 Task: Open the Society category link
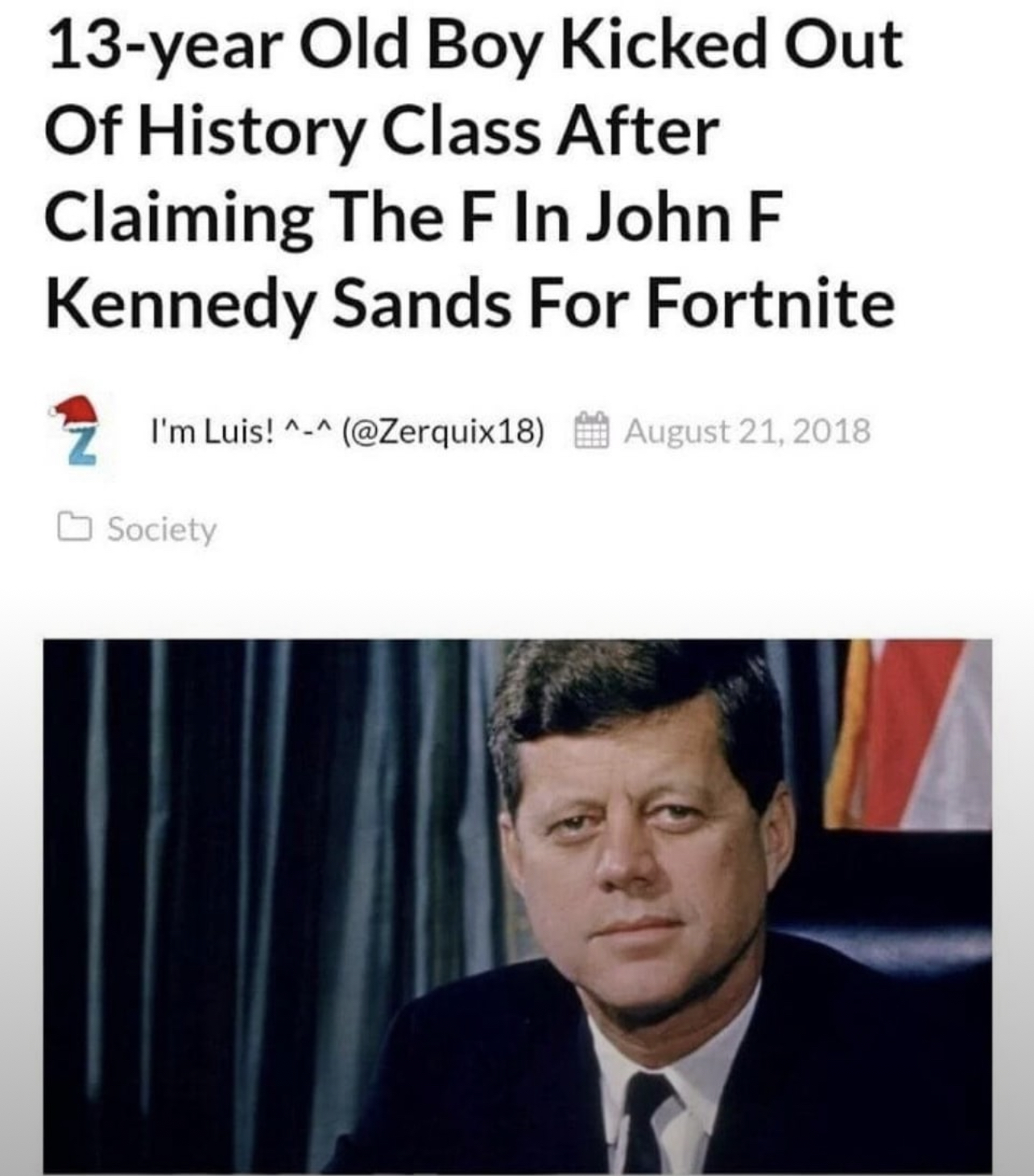[x=162, y=529]
